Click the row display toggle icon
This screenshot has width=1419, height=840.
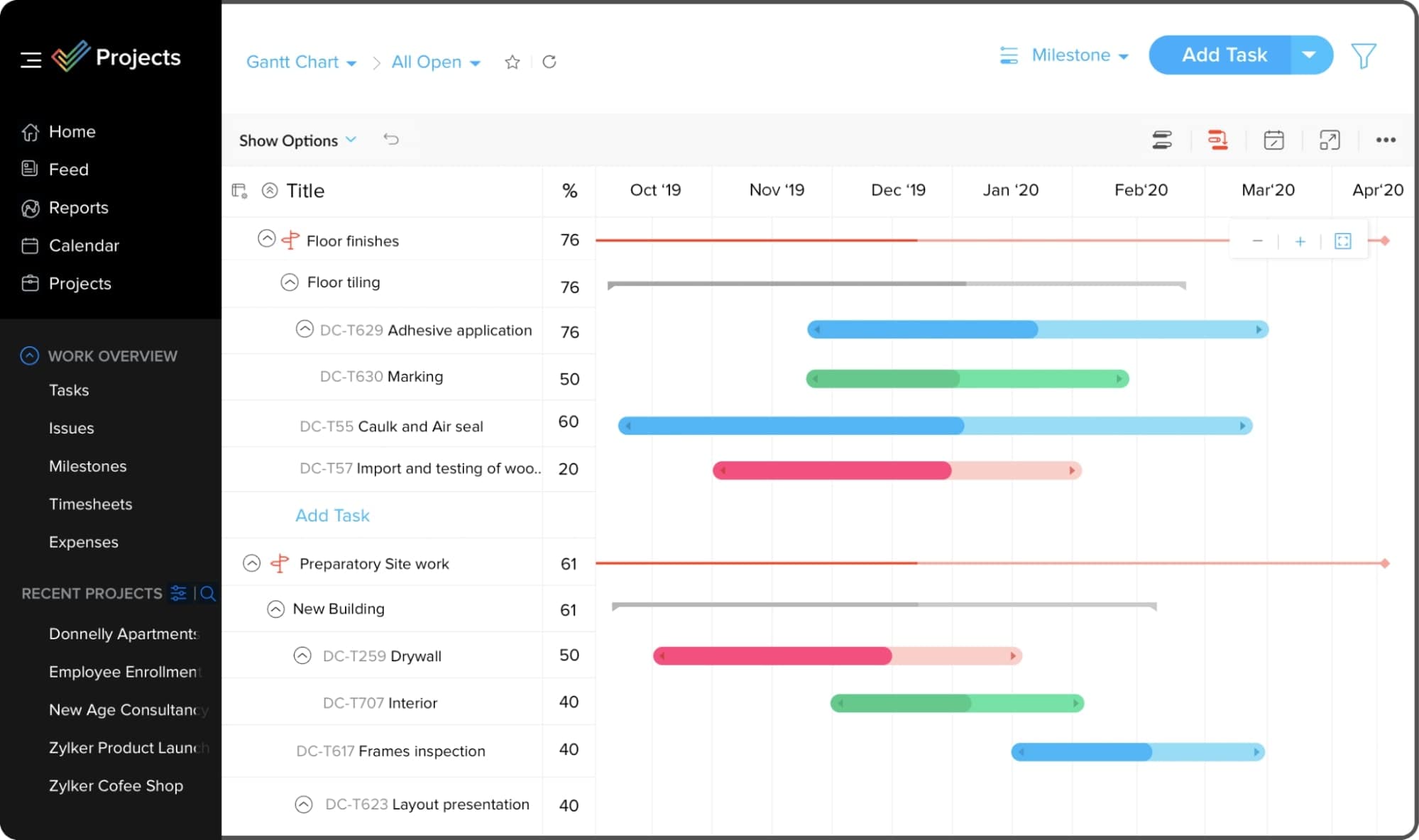[1163, 140]
